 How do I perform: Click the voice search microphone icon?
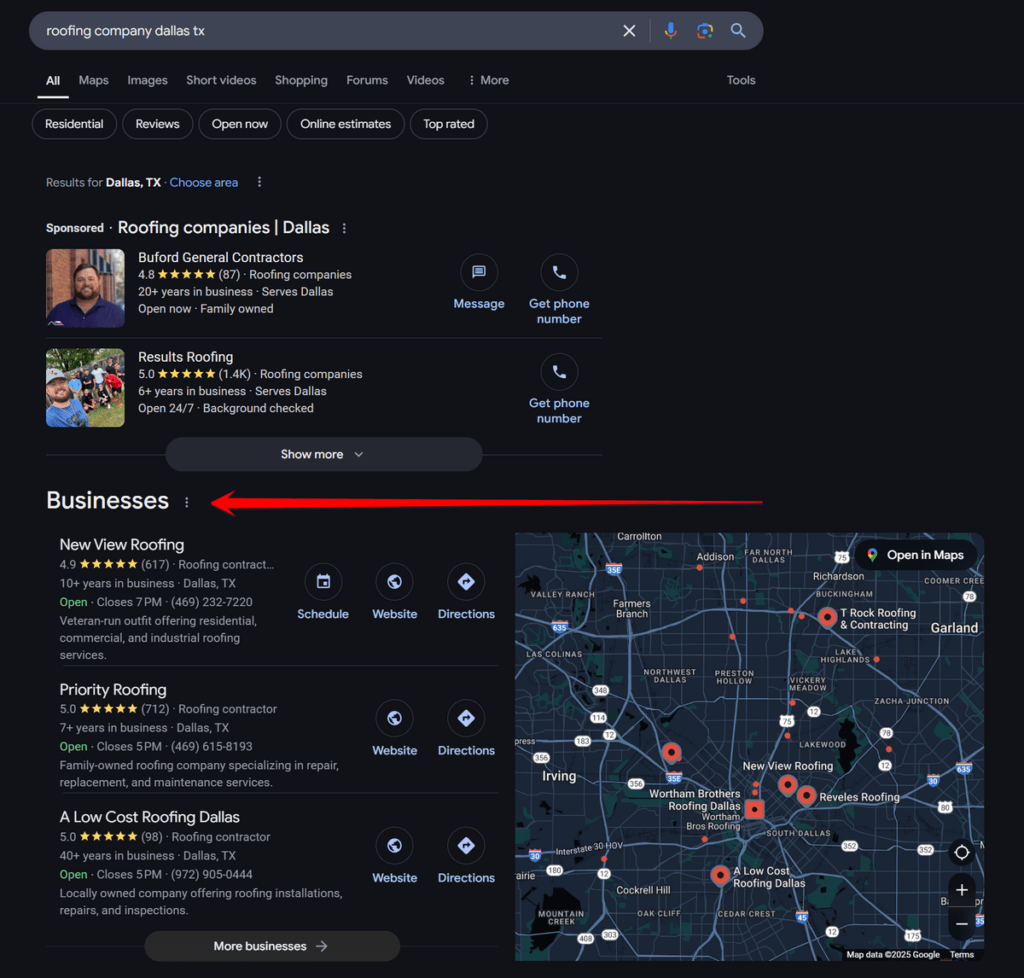670,31
